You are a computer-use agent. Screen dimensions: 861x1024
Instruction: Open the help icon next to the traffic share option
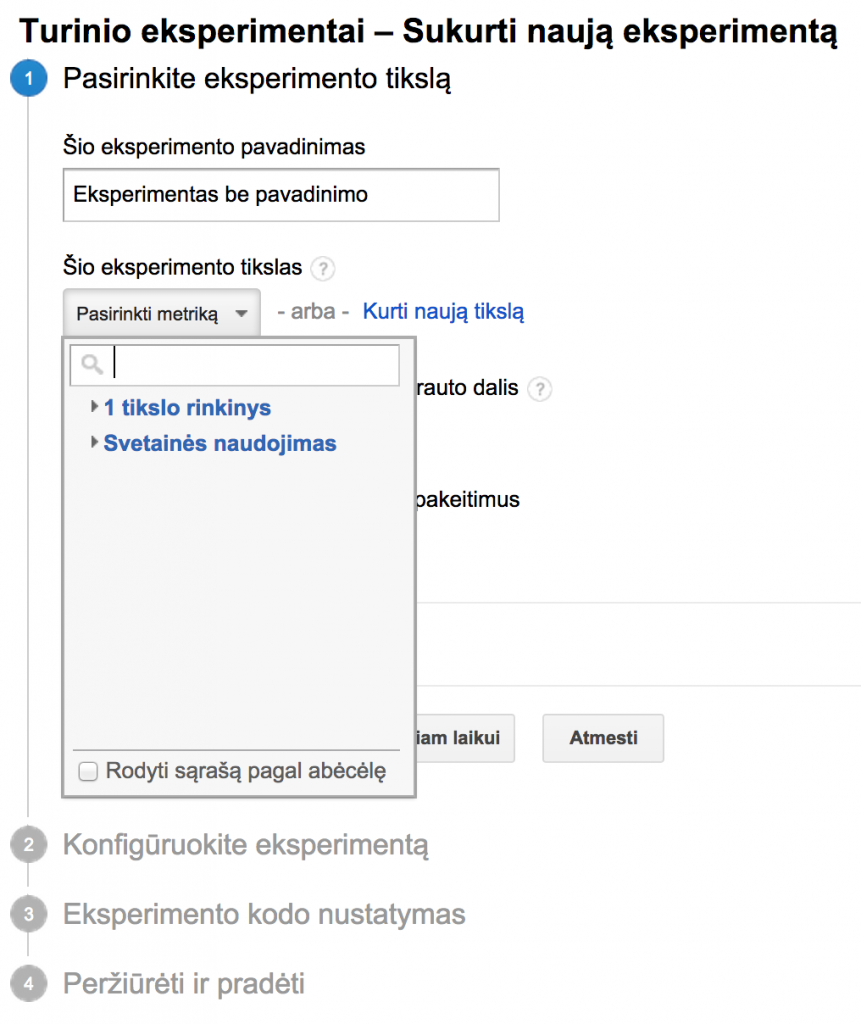pyautogui.click(x=539, y=390)
